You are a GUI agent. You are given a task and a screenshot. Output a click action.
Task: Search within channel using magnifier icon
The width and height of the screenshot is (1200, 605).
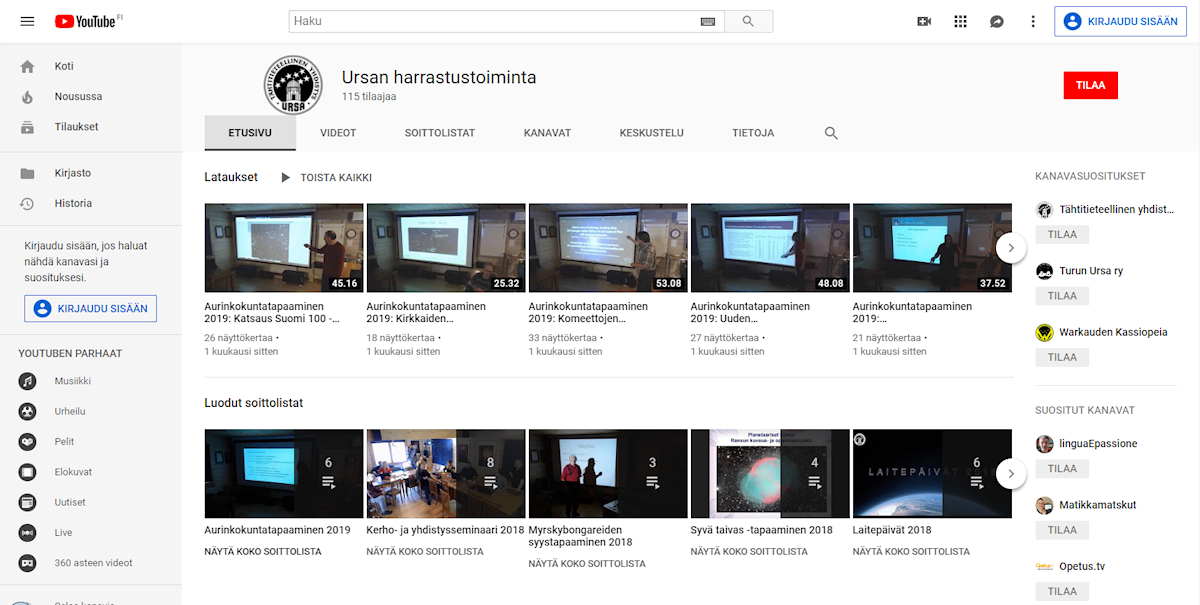tap(831, 133)
